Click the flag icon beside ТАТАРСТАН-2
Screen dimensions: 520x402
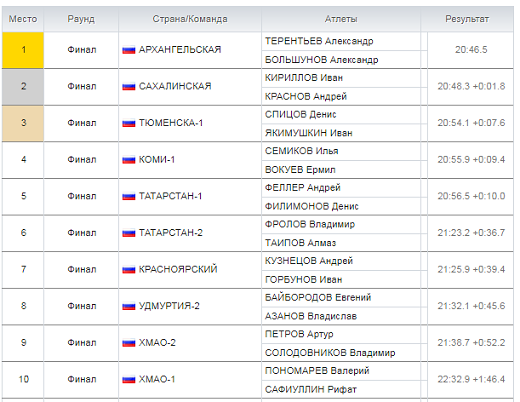pos(129,233)
